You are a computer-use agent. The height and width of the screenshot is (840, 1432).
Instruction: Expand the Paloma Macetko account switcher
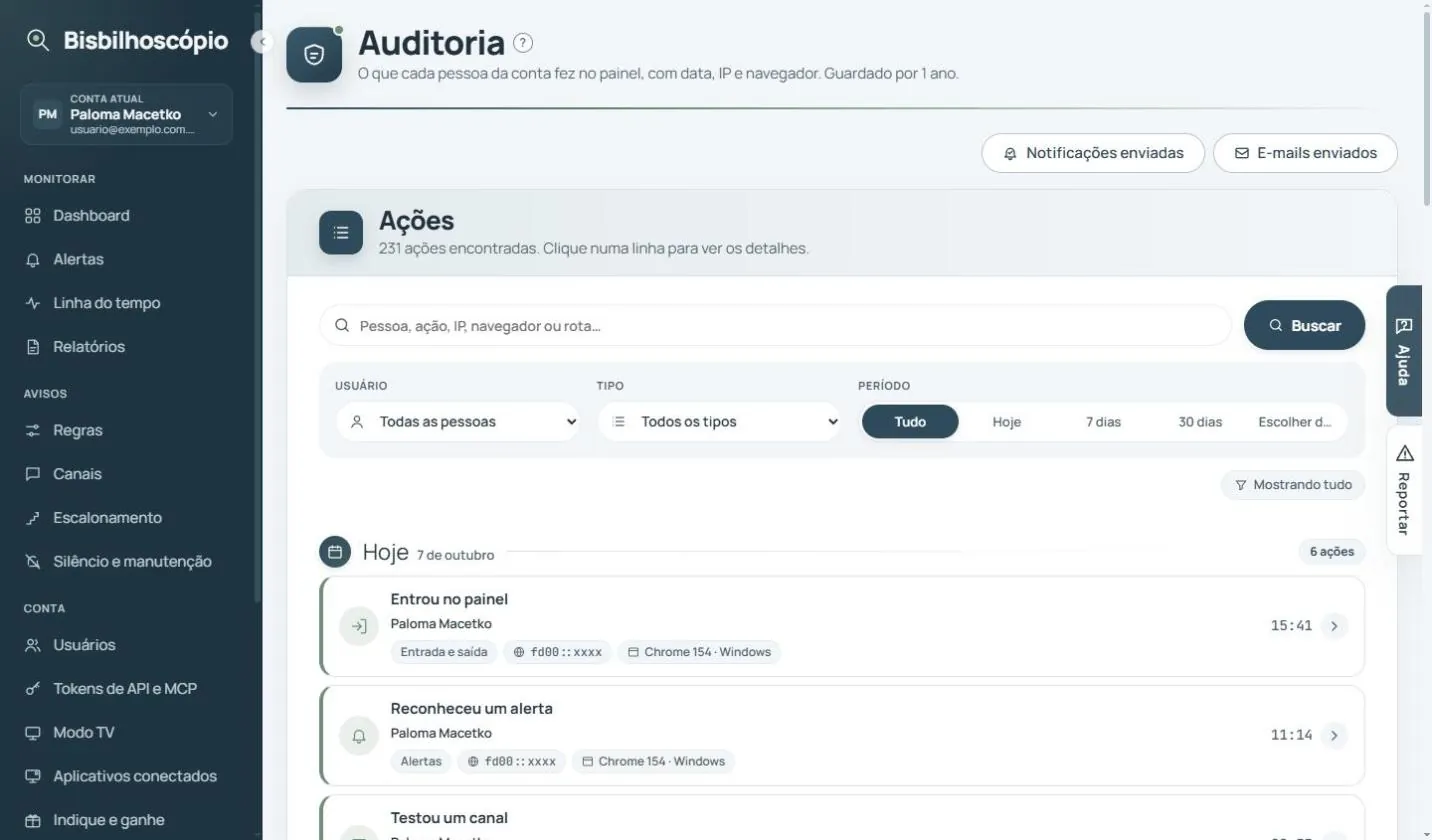coord(126,114)
